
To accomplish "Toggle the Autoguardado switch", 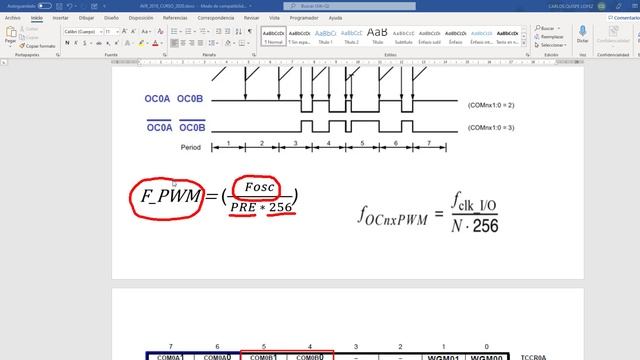I will (x=45, y=6).
